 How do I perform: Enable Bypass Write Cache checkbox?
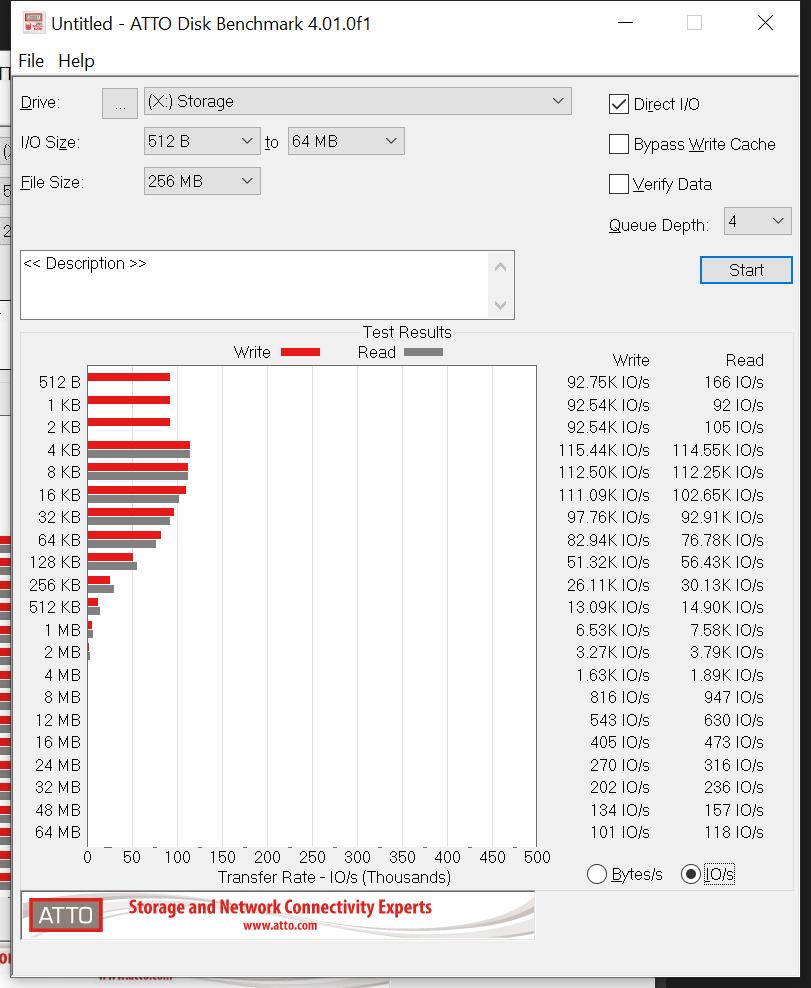point(619,144)
